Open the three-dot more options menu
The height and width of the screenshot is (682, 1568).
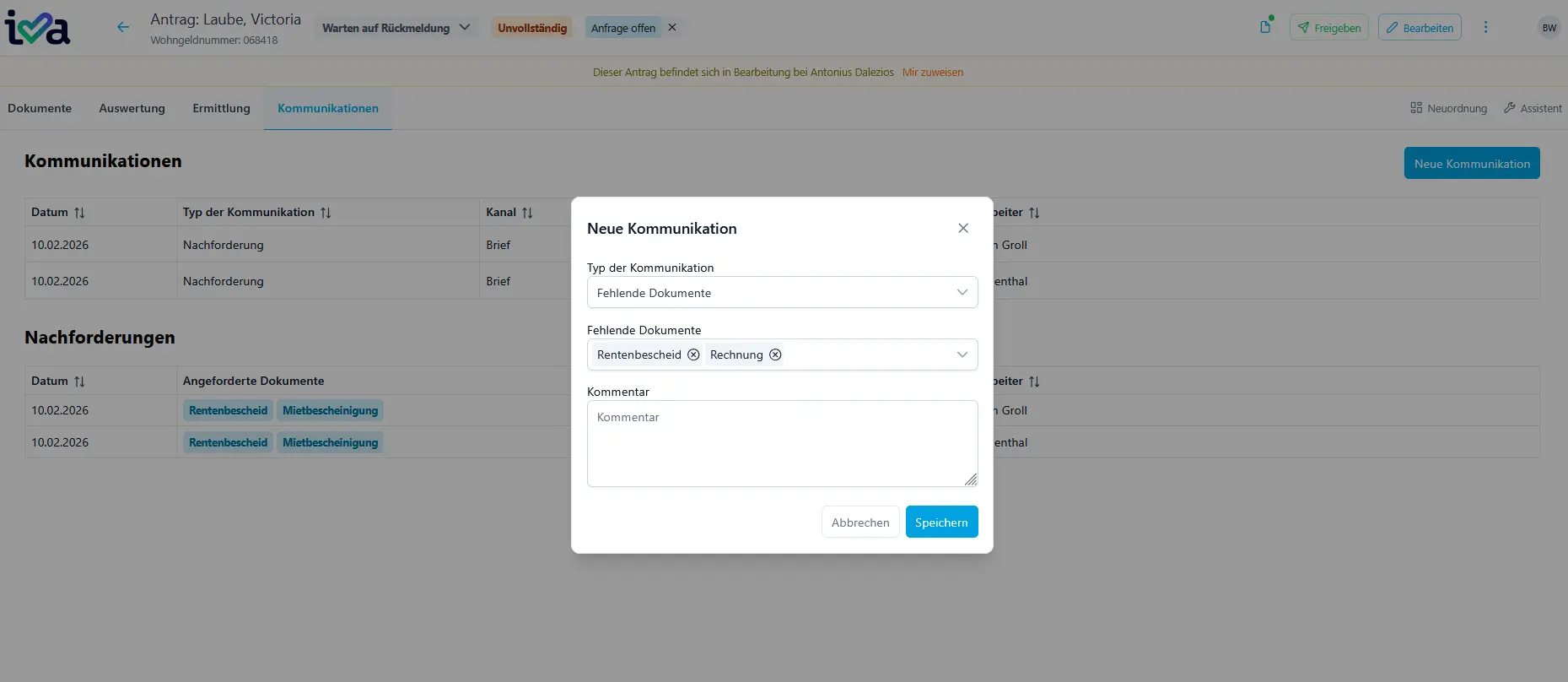[x=1485, y=28]
